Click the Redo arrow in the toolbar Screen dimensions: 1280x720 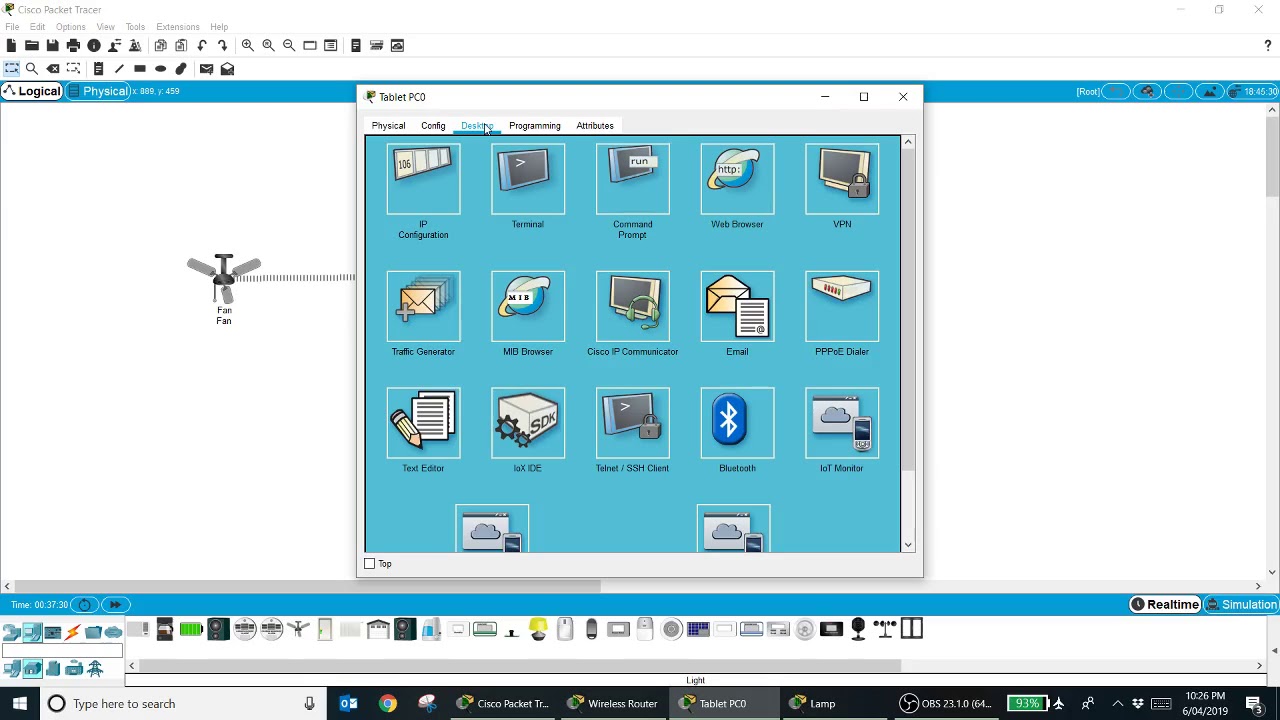[223, 45]
